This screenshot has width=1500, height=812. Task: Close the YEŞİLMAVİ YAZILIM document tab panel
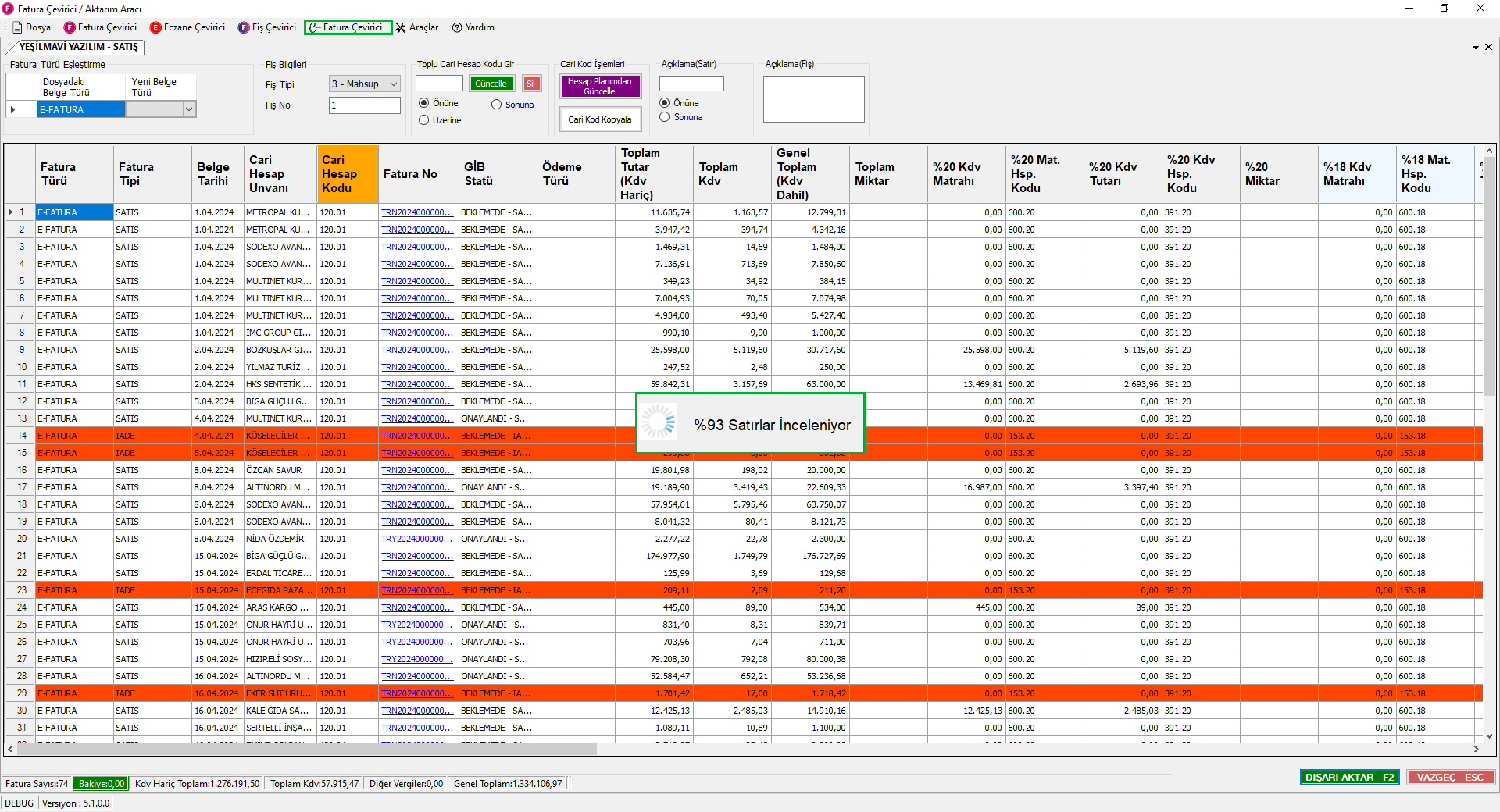click(x=1488, y=47)
